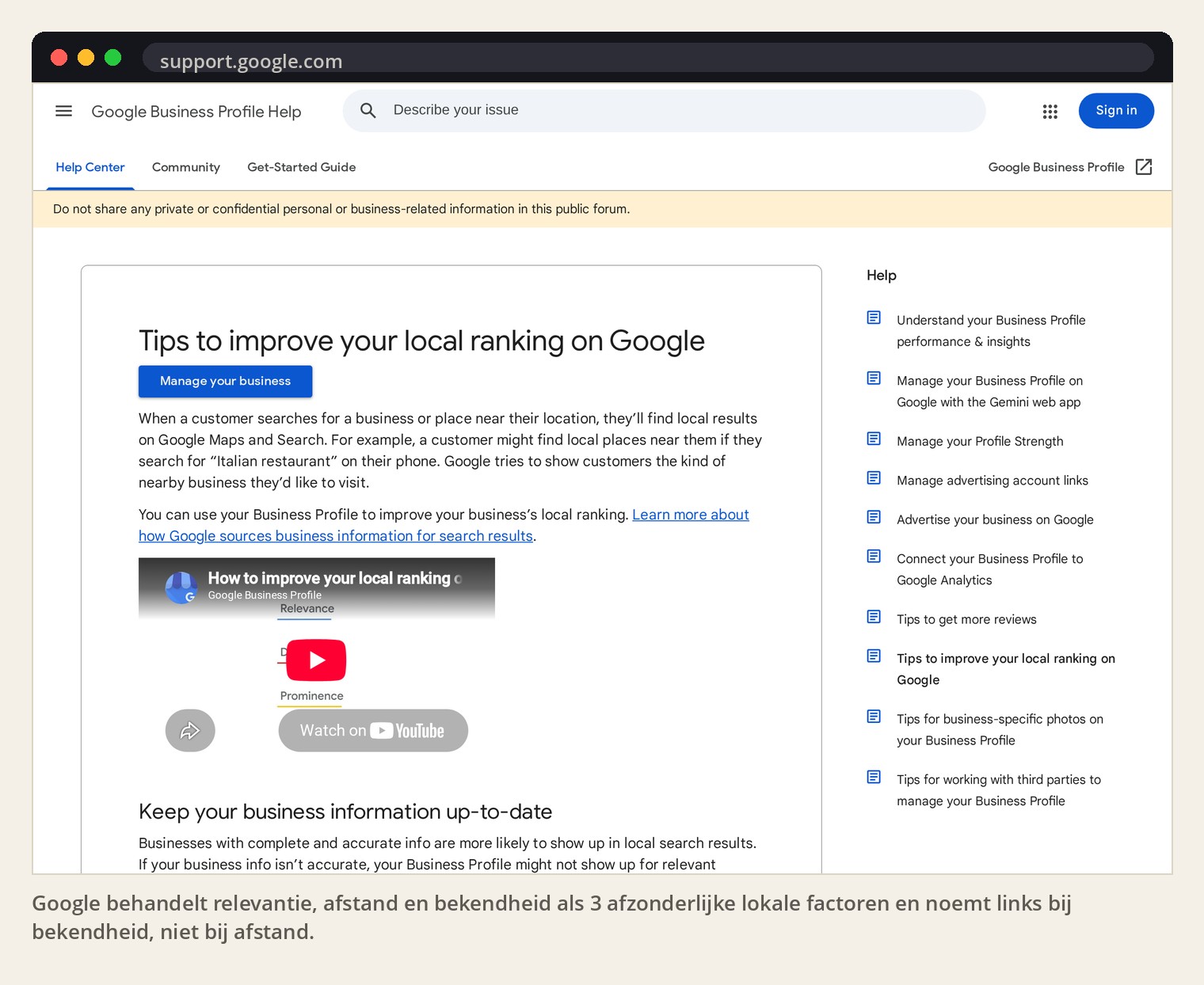Open Learn more about how Google sources business information link
This screenshot has width=1204, height=985.
[444, 526]
